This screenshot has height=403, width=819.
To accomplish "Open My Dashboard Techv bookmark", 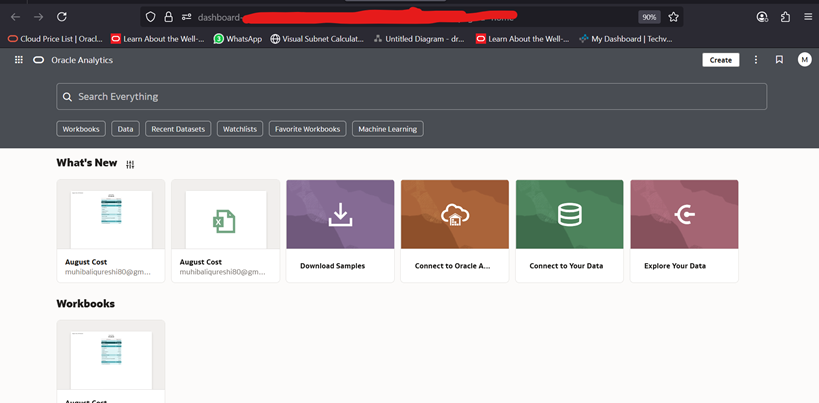I will (x=626, y=39).
